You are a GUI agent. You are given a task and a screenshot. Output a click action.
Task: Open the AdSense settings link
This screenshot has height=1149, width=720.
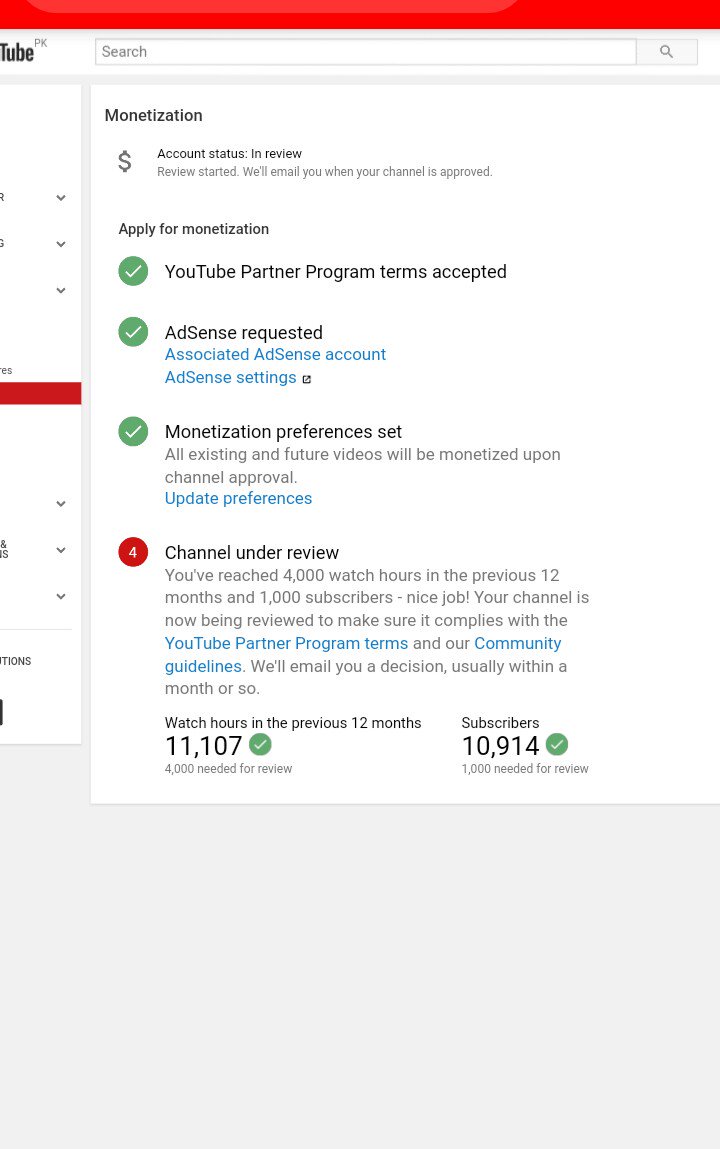coord(231,377)
